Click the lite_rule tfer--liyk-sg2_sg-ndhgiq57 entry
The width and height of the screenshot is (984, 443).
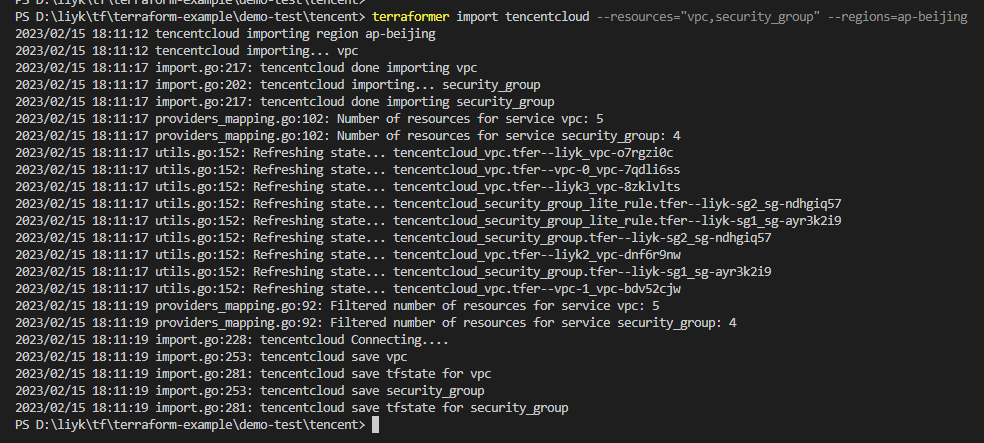click(617, 203)
